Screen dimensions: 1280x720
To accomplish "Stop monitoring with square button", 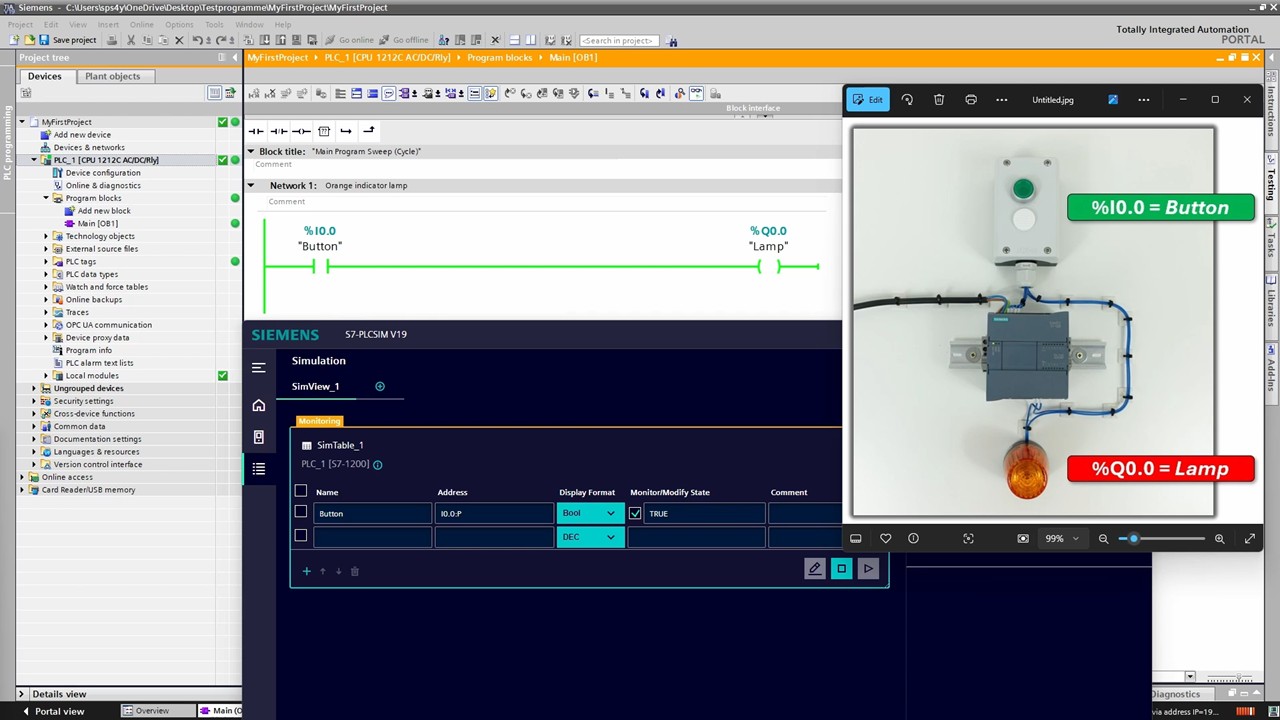I will pos(841,569).
